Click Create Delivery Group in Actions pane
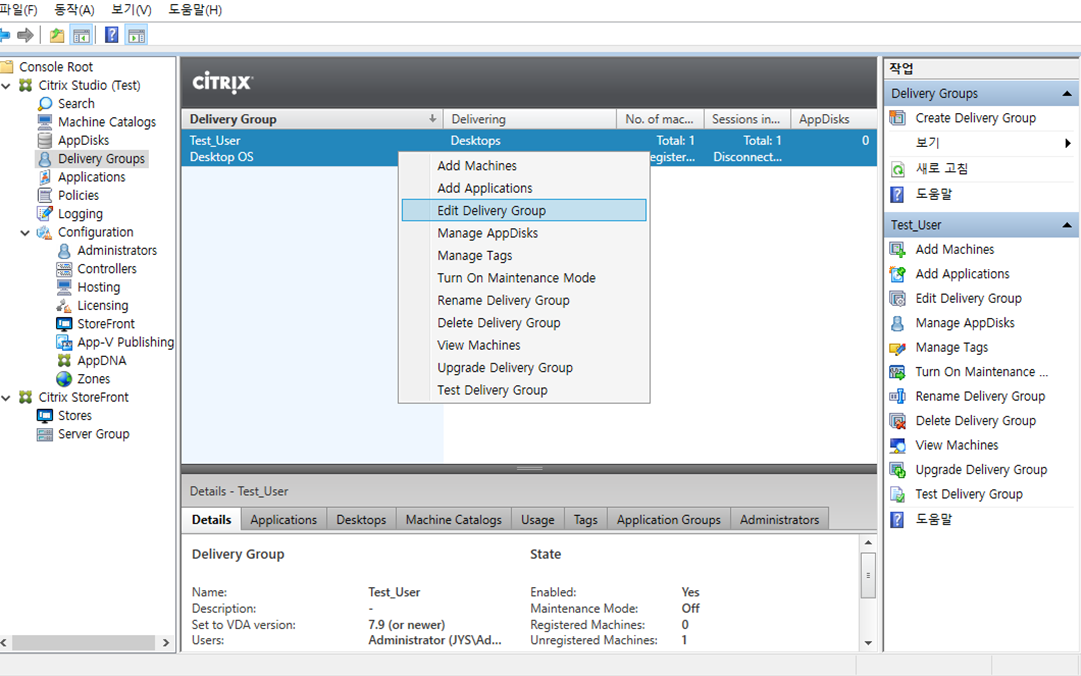This screenshot has height=676, width=1081. coord(976,118)
